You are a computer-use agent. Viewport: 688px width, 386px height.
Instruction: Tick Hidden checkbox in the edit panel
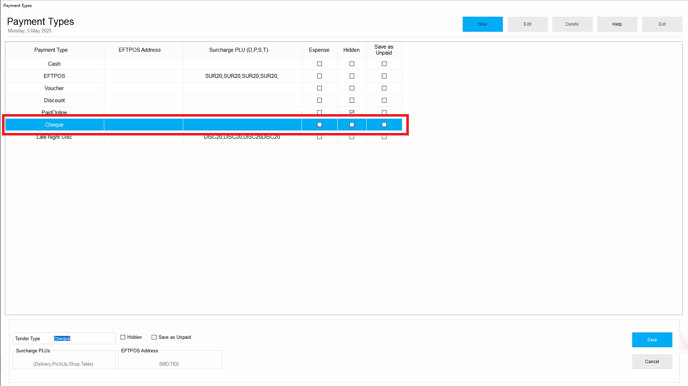tap(123, 337)
